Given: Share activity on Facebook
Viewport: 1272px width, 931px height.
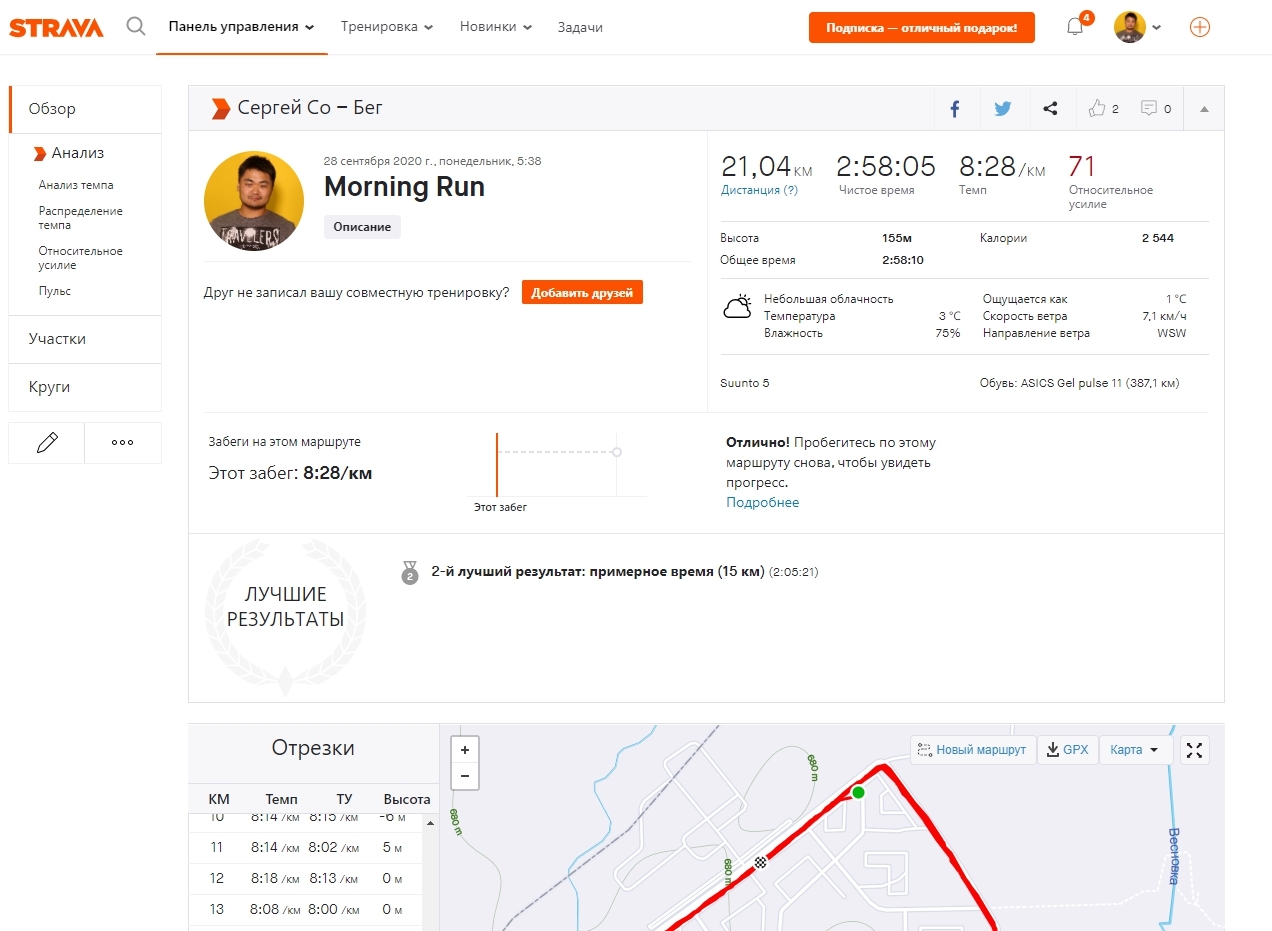Looking at the screenshot, I should 955,109.
